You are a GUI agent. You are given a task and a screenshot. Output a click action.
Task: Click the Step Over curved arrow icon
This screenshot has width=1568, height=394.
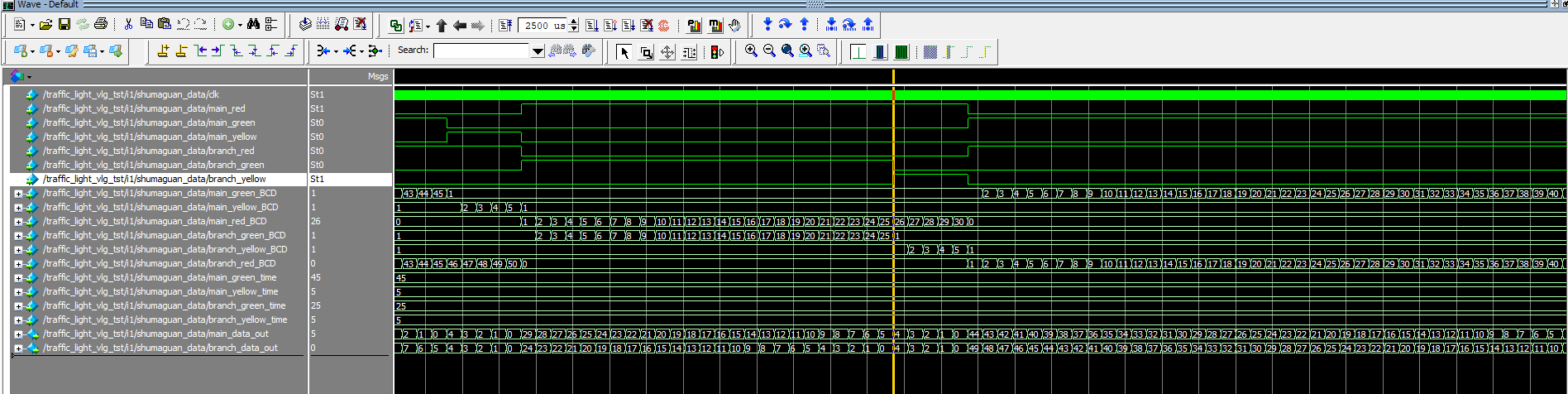click(786, 25)
